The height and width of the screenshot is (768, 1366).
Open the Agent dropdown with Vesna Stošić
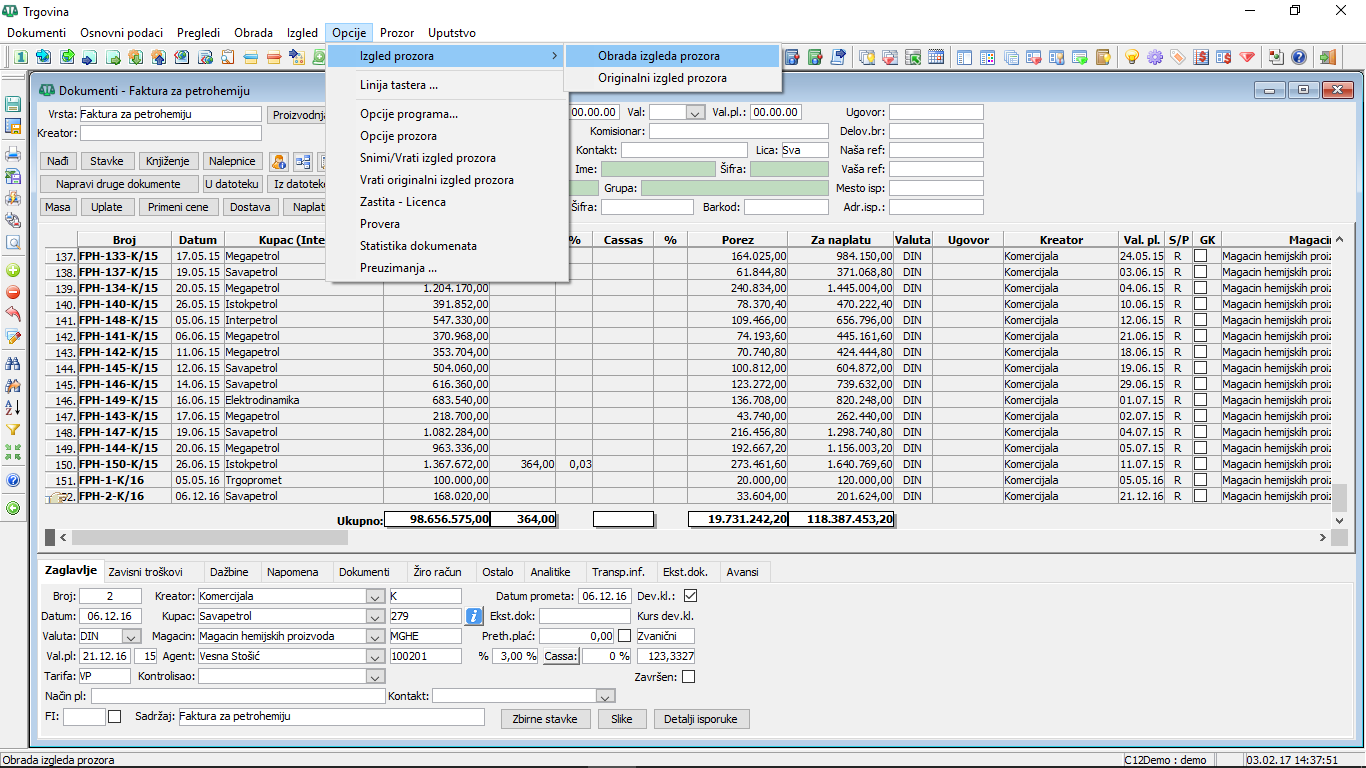click(x=375, y=657)
